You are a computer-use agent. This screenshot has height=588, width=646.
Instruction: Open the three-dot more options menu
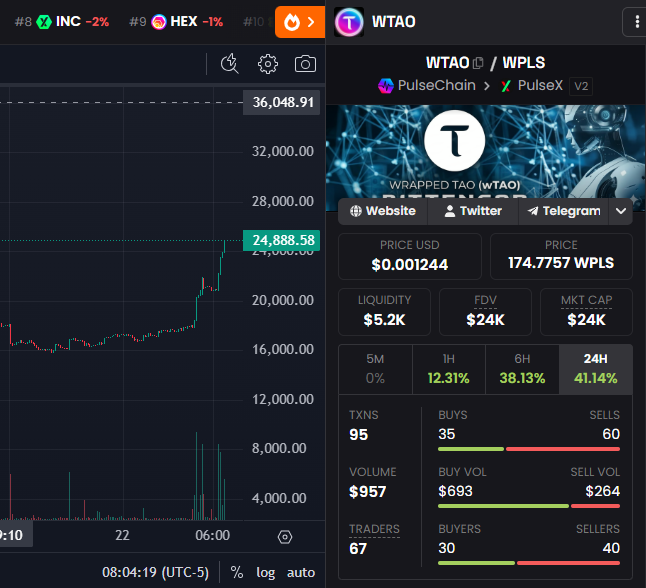coord(637,22)
